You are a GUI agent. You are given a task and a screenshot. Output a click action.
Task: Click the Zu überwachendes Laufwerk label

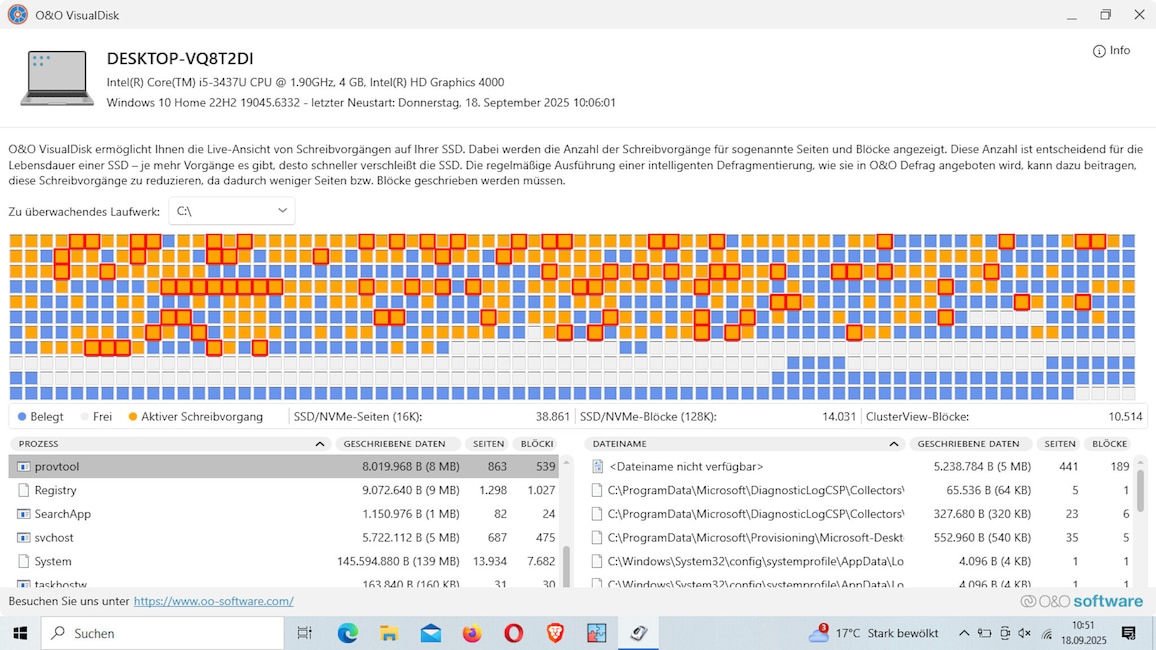[x=84, y=212]
